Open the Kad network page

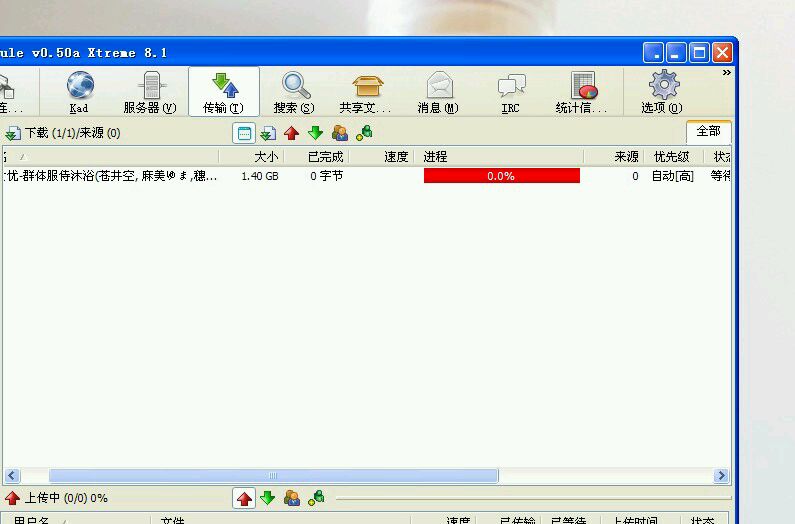pyautogui.click(x=79, y=92)
